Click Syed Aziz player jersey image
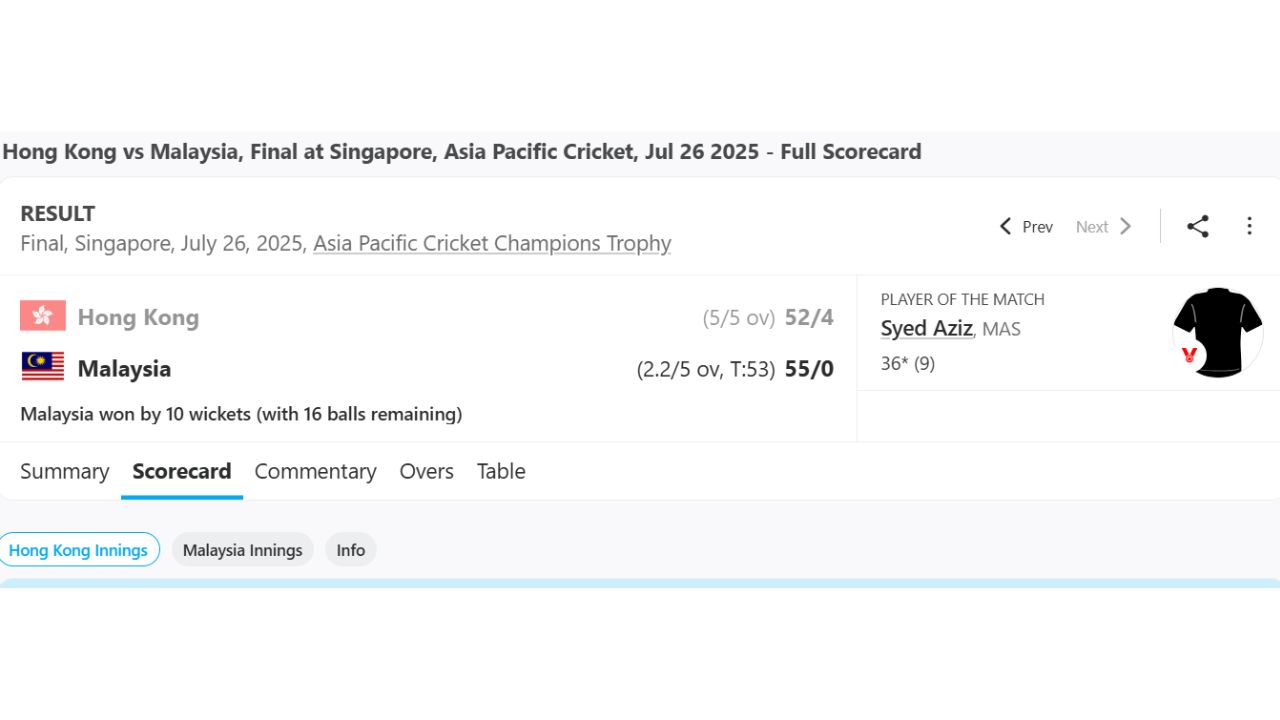The image size is (1280, 720). [1217, 332]
